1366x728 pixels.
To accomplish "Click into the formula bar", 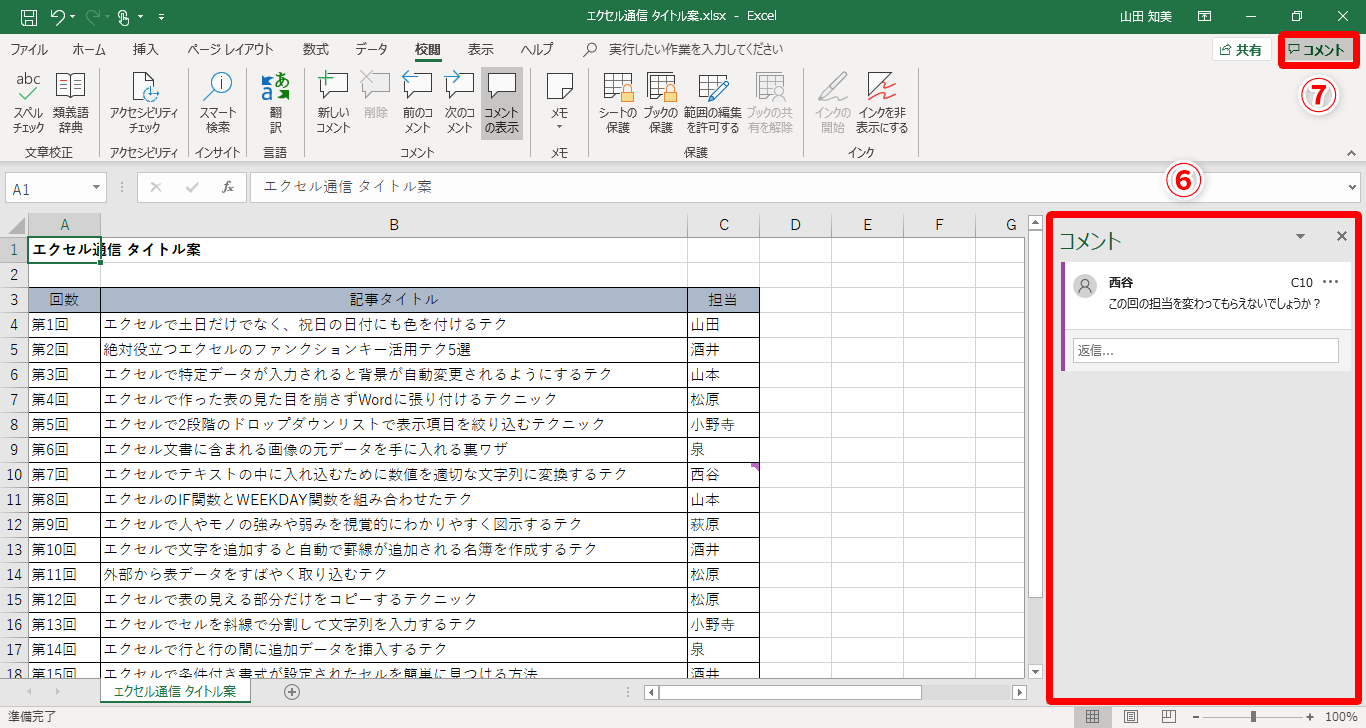I will tap(795, 188).
